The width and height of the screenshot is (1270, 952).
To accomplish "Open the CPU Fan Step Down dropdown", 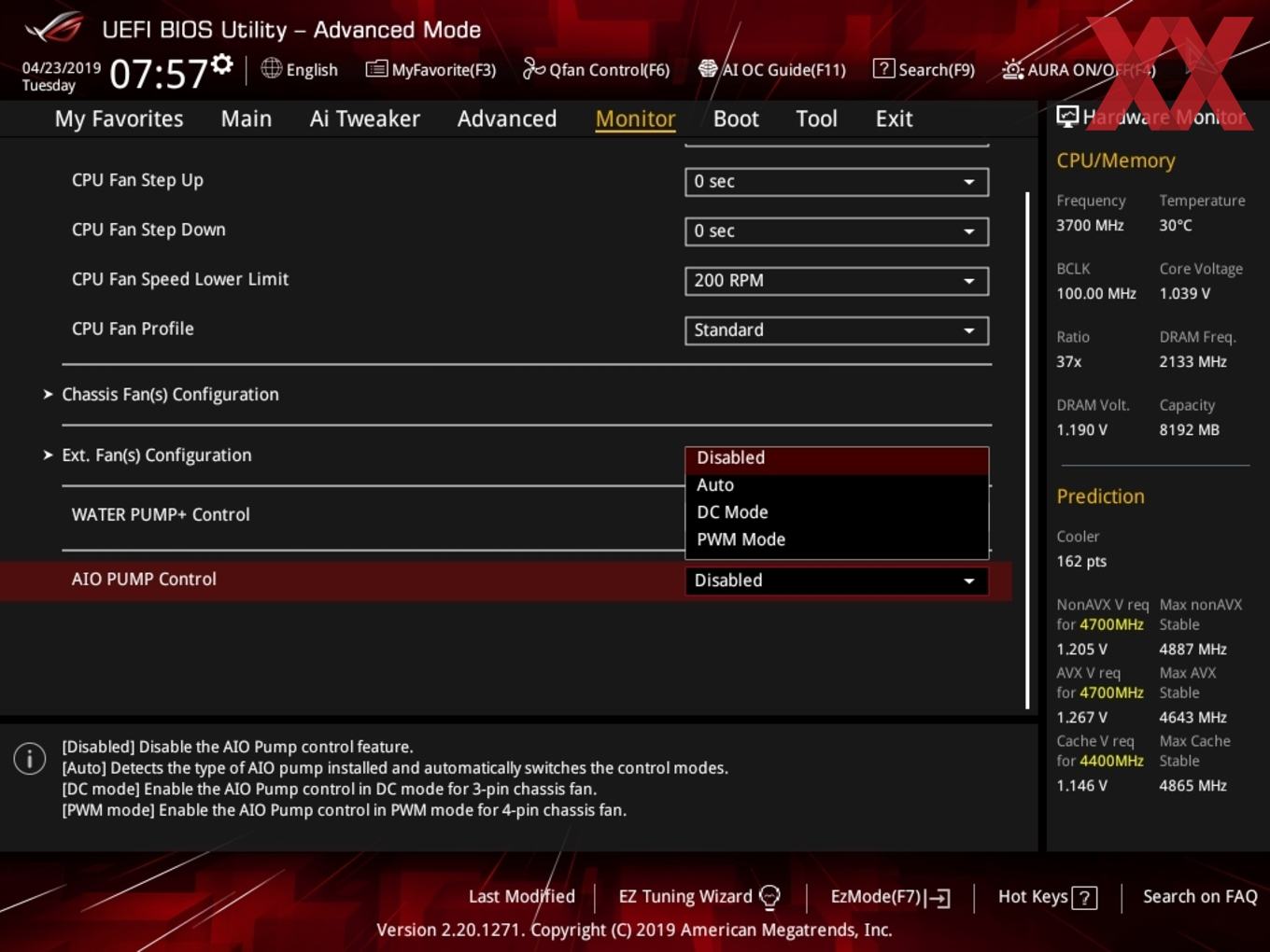I will (x=837, y=231).
